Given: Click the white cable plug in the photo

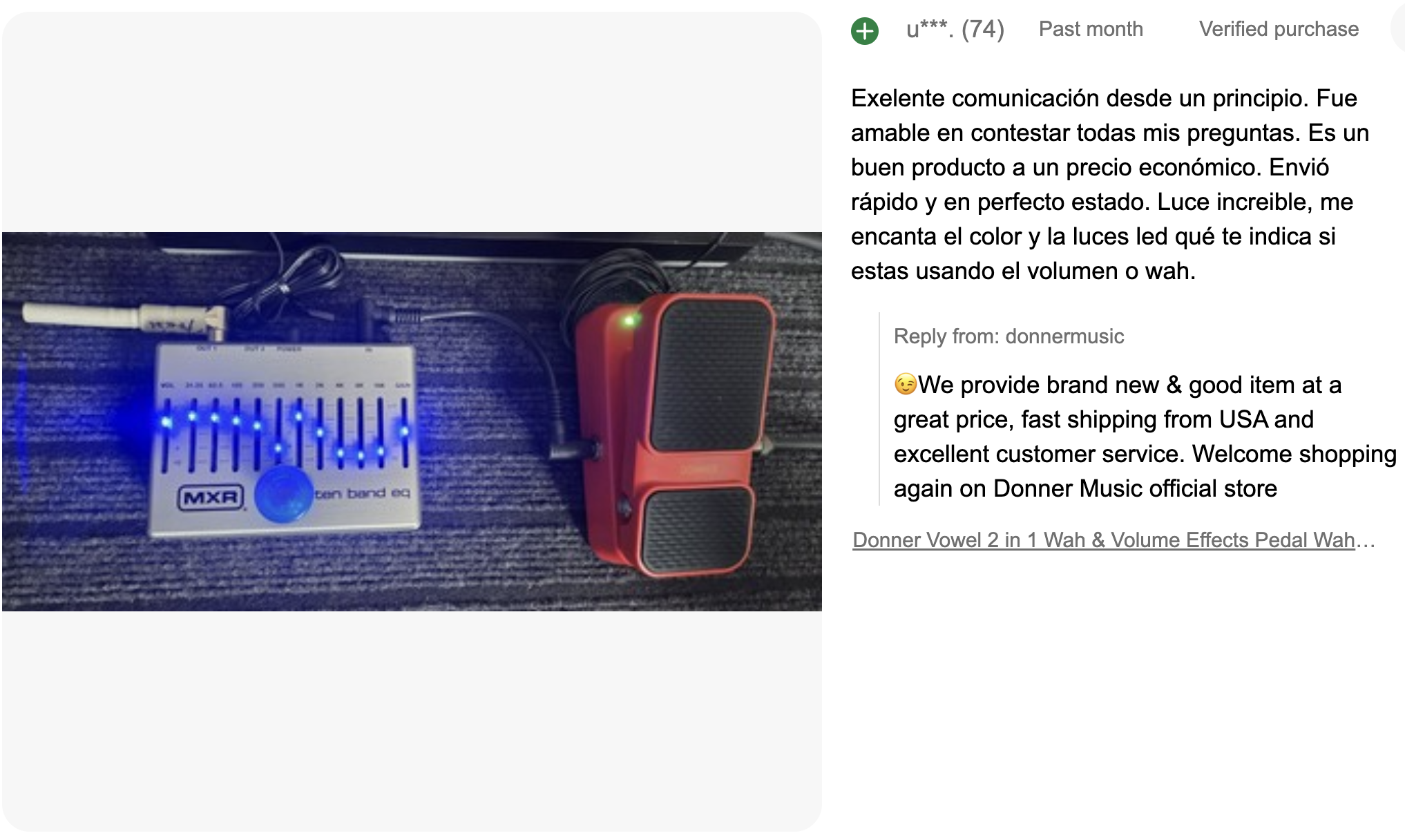Looking at the screenshot, I should tap(123, 316).
